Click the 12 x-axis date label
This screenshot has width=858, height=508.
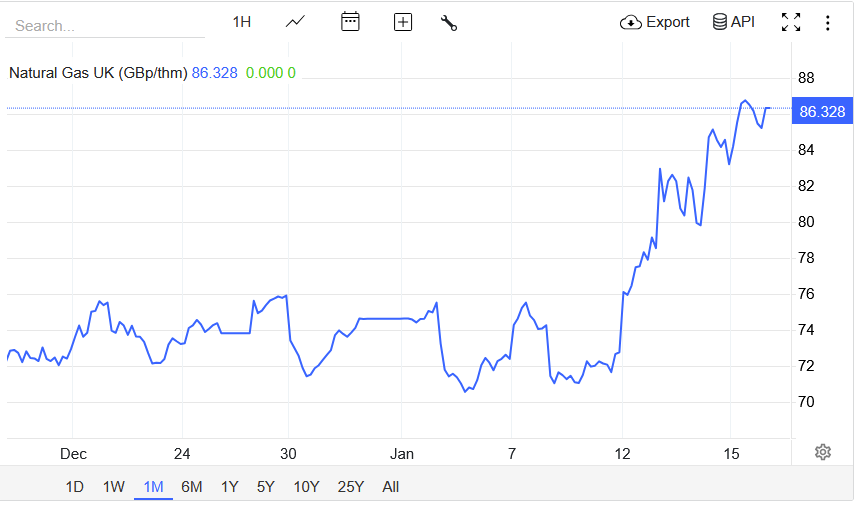pos(622,454)
